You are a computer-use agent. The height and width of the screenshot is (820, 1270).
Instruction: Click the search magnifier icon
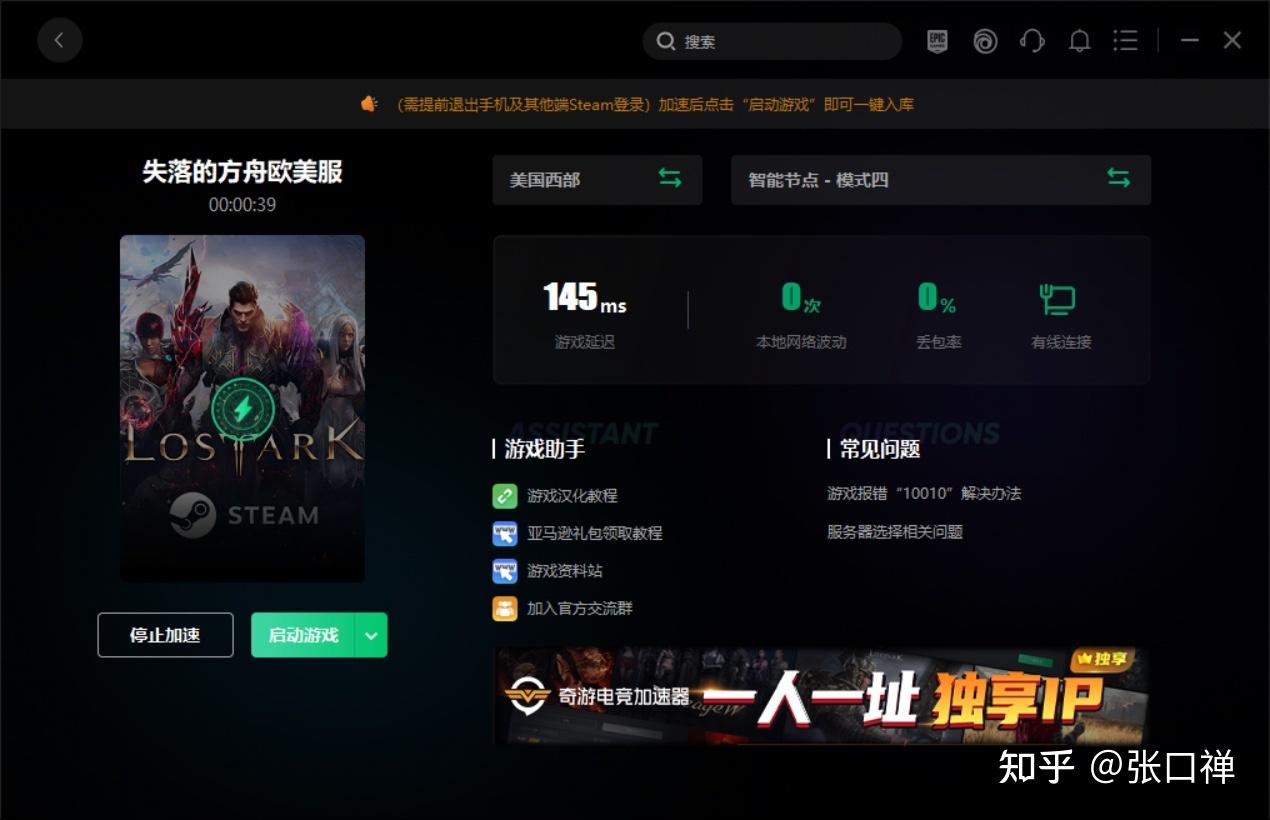pos(665,42)
